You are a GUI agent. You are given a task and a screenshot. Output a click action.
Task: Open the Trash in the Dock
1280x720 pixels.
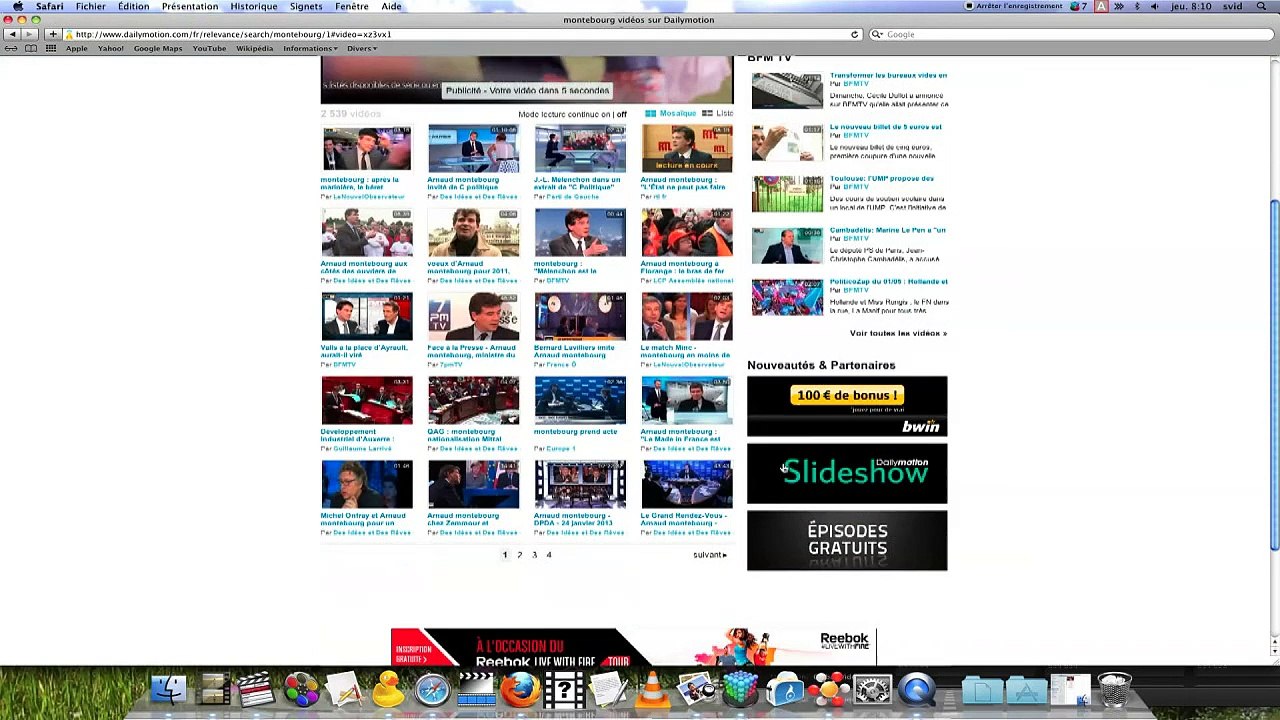pyautogui.click(x=1114, y=690)
